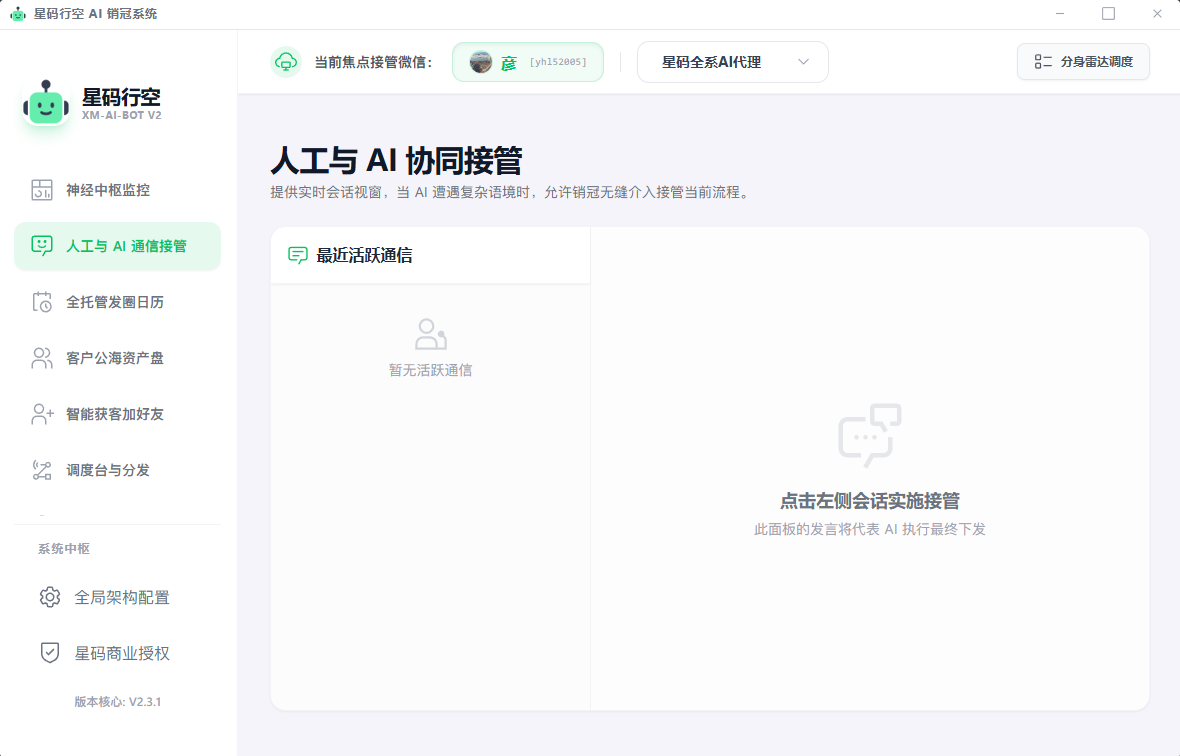Click the green cloud icon beside 当前焦点接管微信
Image resolution: width=1180 pixels, height=756 pixels.
(287, 61)
